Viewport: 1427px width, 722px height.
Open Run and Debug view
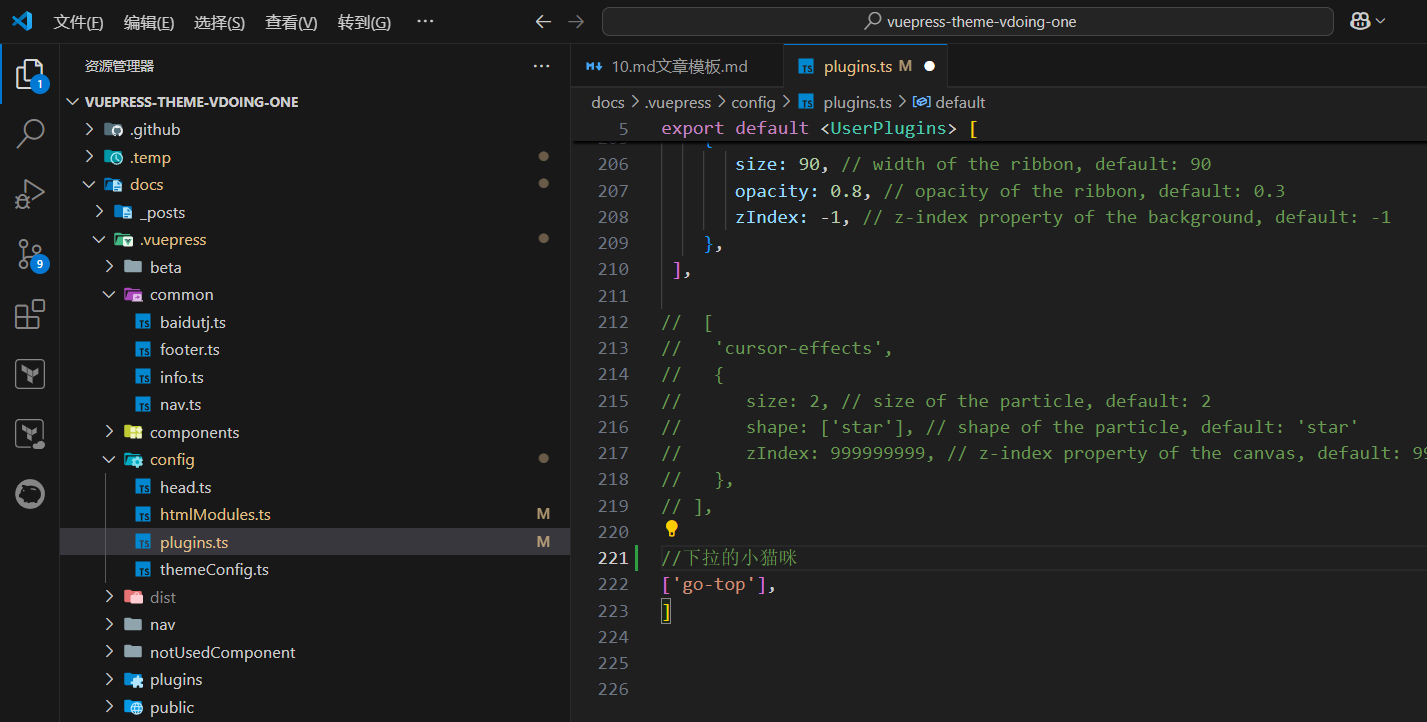(30, 194)
